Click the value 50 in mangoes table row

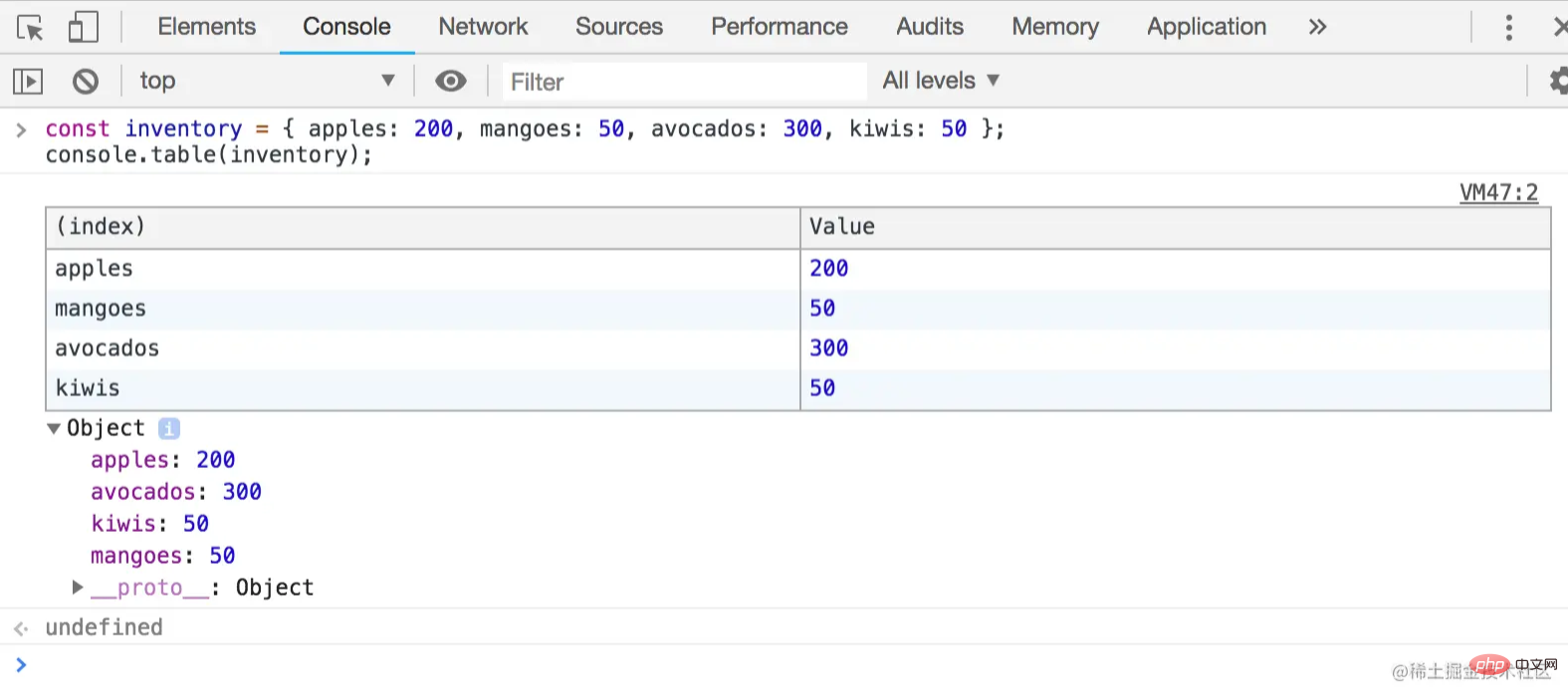(x=822, y=308)
